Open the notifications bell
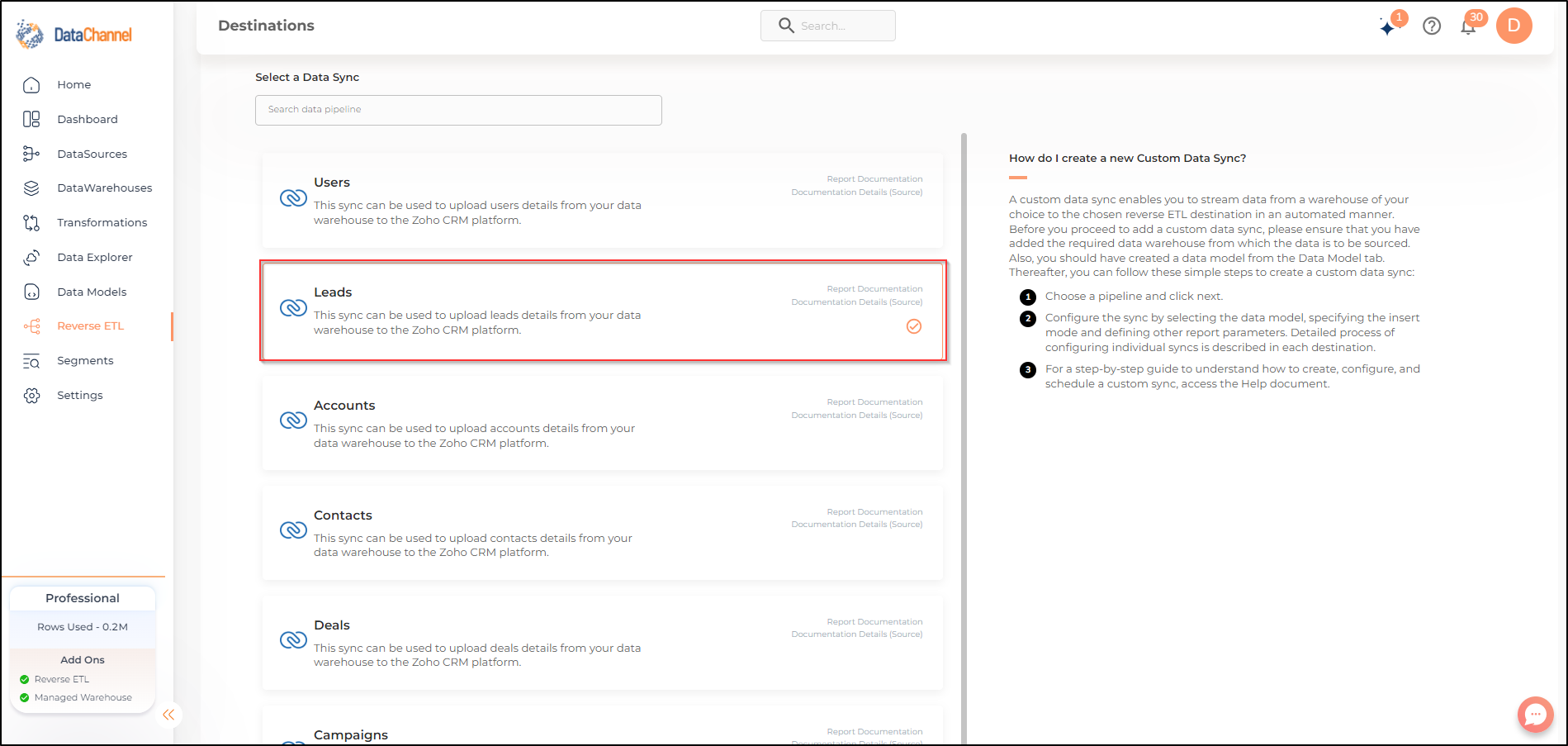 click(x=1468, y=27)
